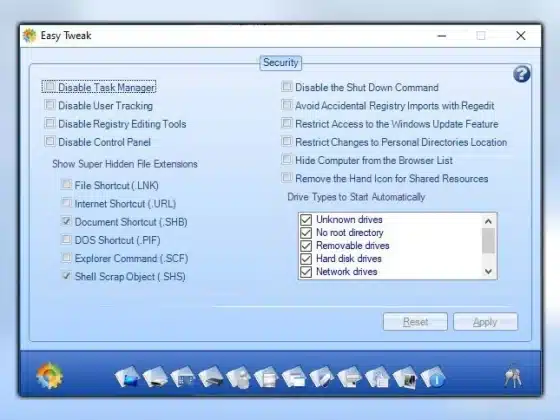Check Disable Registry Editing Tools
Image resolution: width=560 pixels, height=420 pixels.
tap(50, 123)
